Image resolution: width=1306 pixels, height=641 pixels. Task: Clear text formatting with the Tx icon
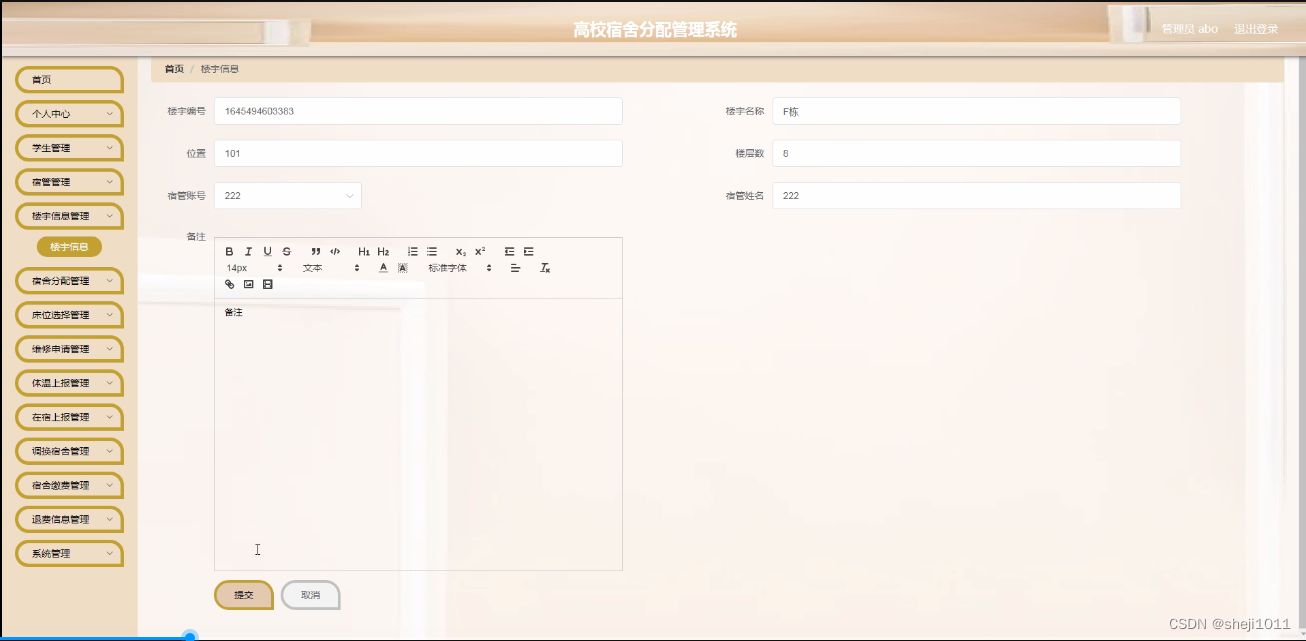point(545,268)
